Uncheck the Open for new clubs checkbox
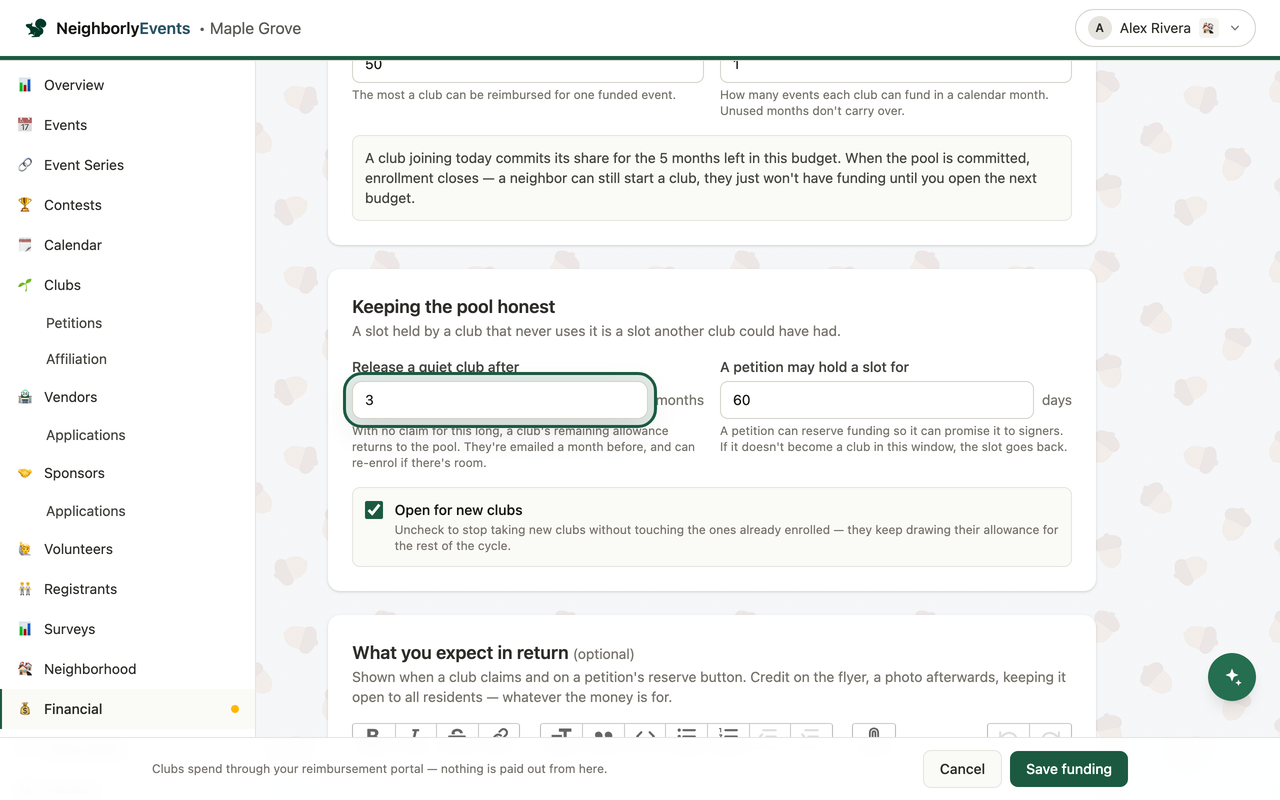Screen dimensions: 1280x800 (x=374, y=510)
